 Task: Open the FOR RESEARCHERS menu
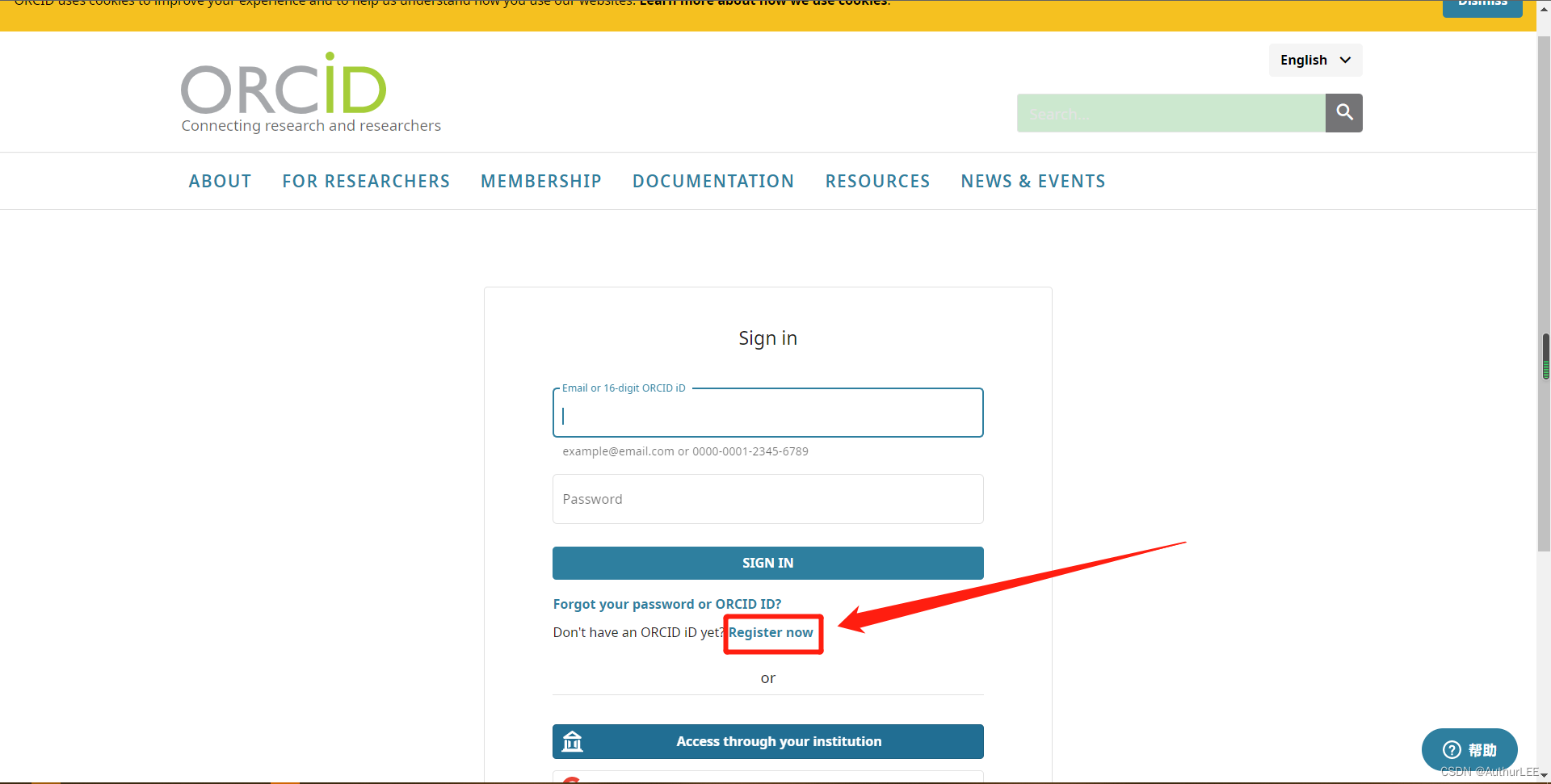(x=366, y=182)
